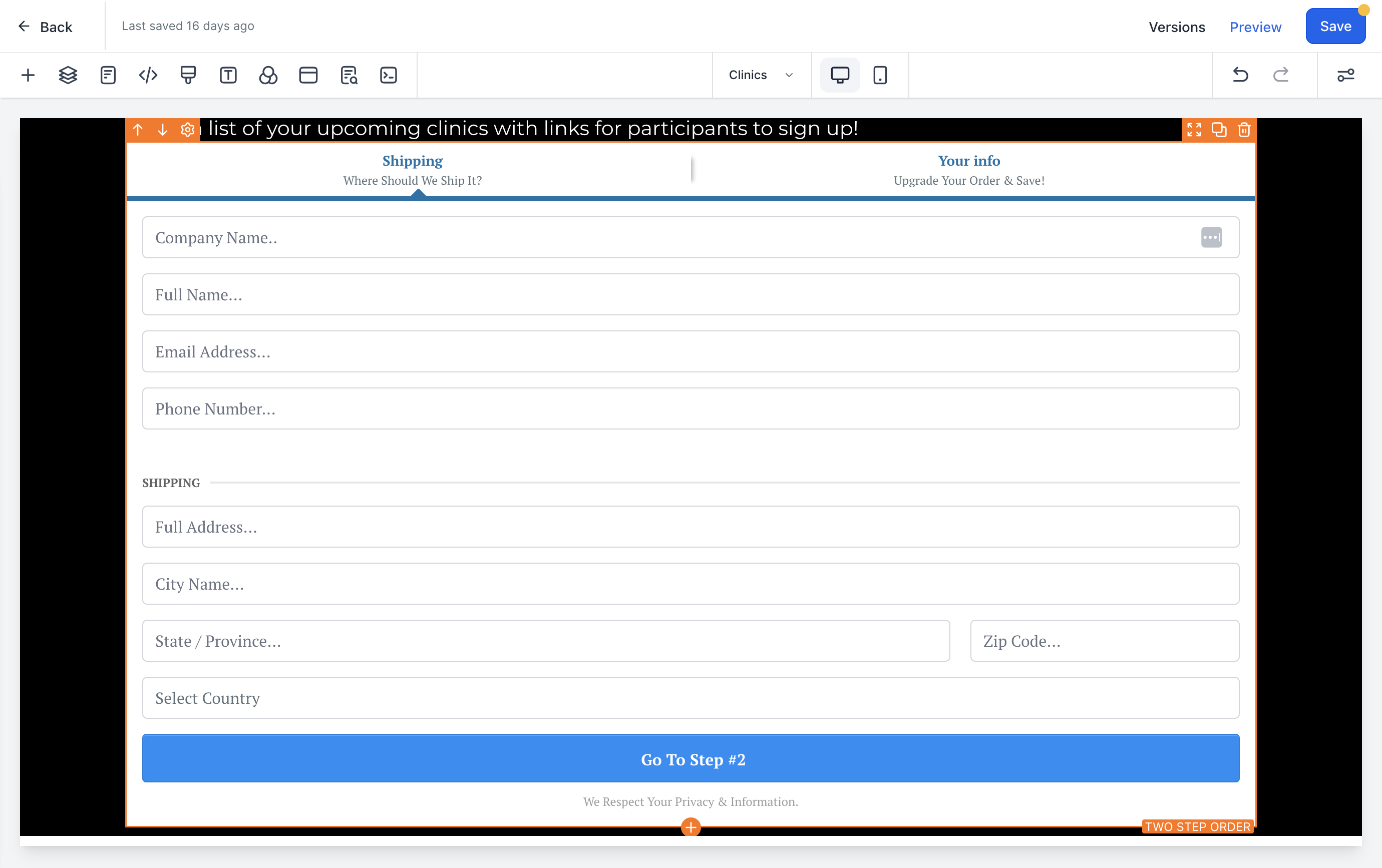Redo the last change

pos(1280,75)
